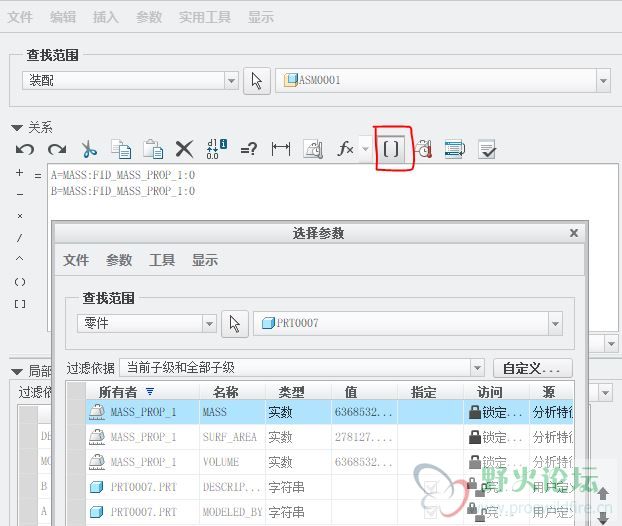The width and height of the screenshot is (622, 526).
Task: Open 显示 menu in main window
Action: (x=261, y=17)
